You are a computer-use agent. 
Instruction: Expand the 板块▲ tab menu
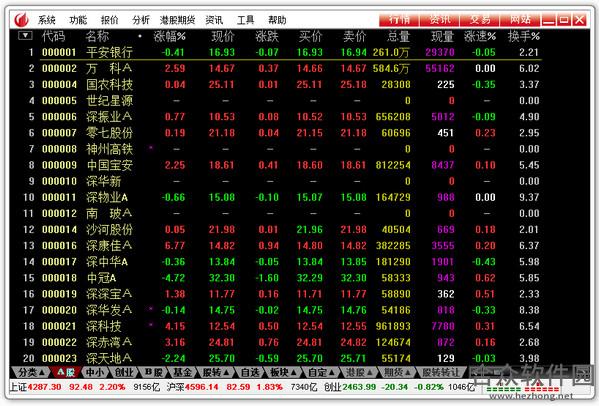tap(284, 372)
